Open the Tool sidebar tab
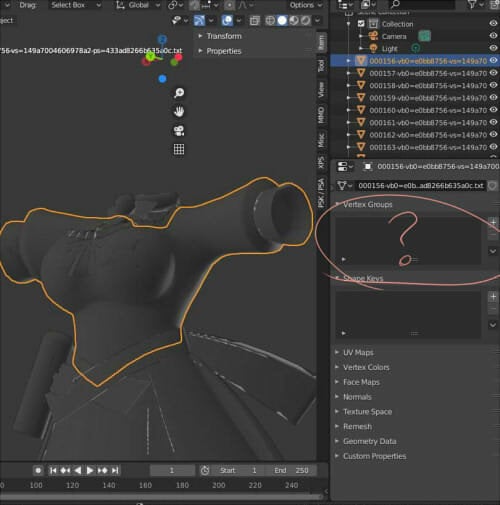 [x=321, y=66]
